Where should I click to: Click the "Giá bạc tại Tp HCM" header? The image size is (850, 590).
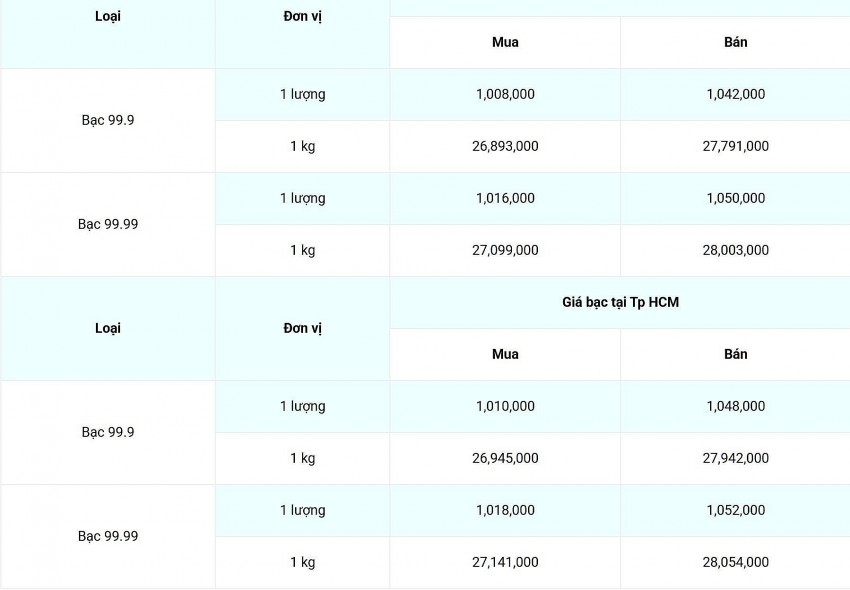pos(620,302)
